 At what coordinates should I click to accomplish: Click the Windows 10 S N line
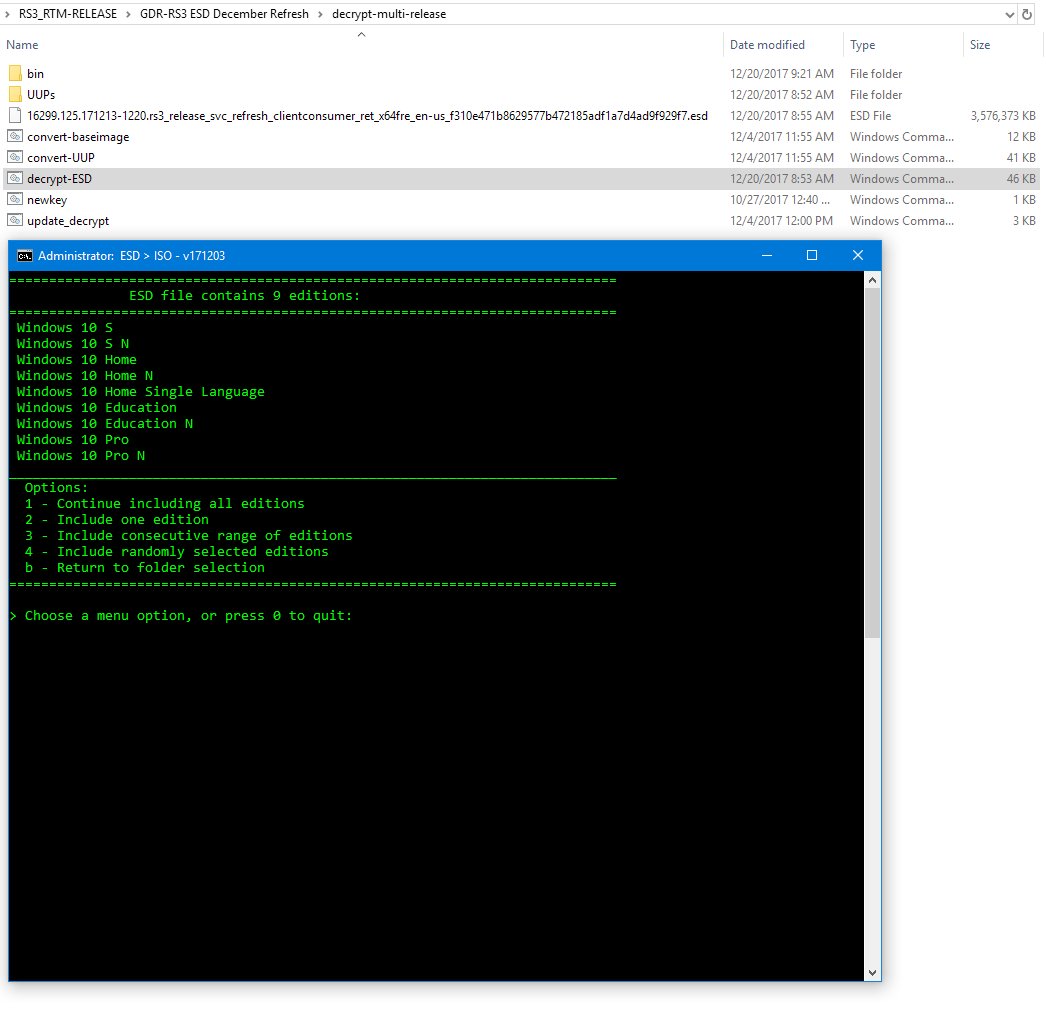click(x=73, y=343)
